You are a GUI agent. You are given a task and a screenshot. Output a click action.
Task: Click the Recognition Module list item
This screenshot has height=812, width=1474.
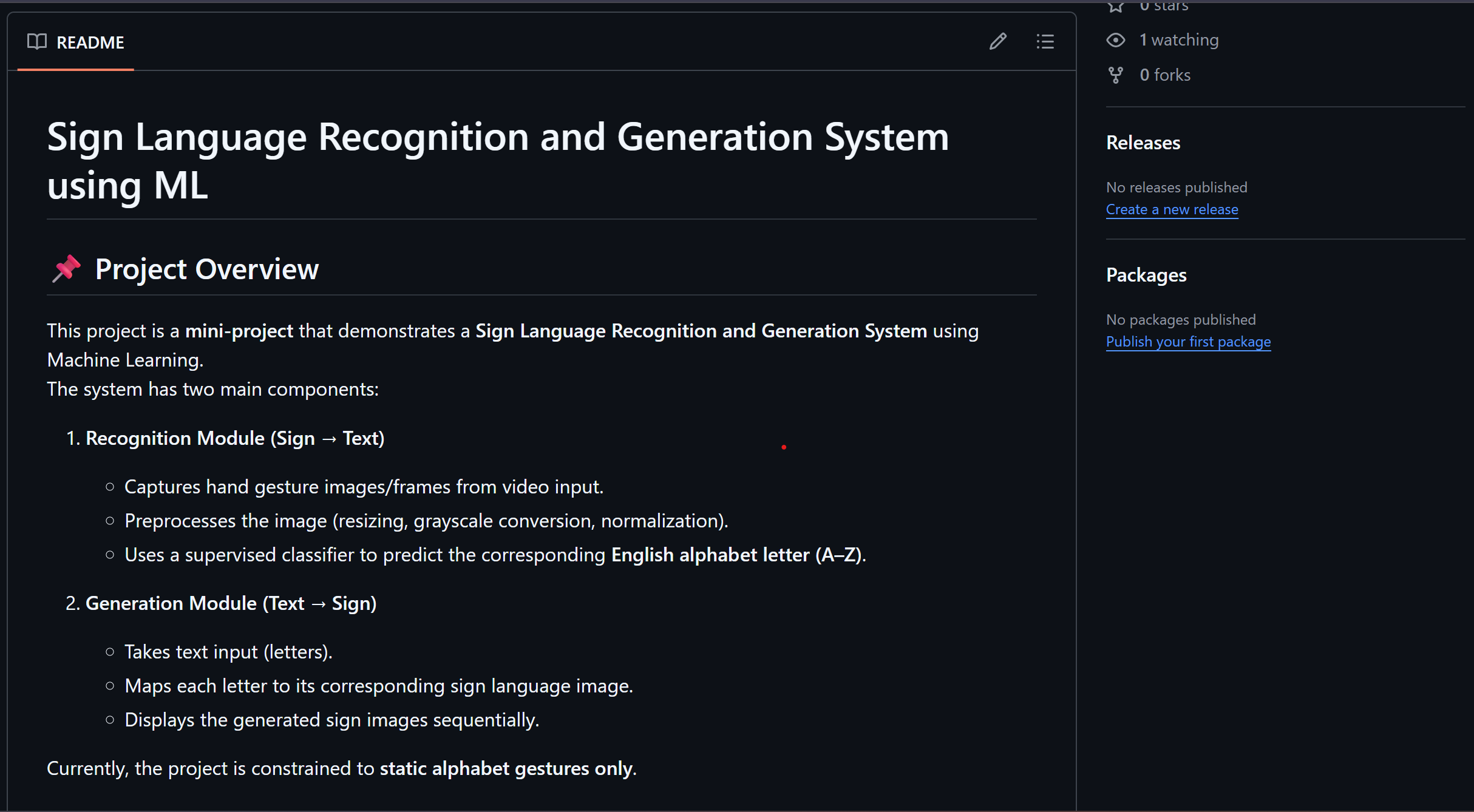point(235,438)
